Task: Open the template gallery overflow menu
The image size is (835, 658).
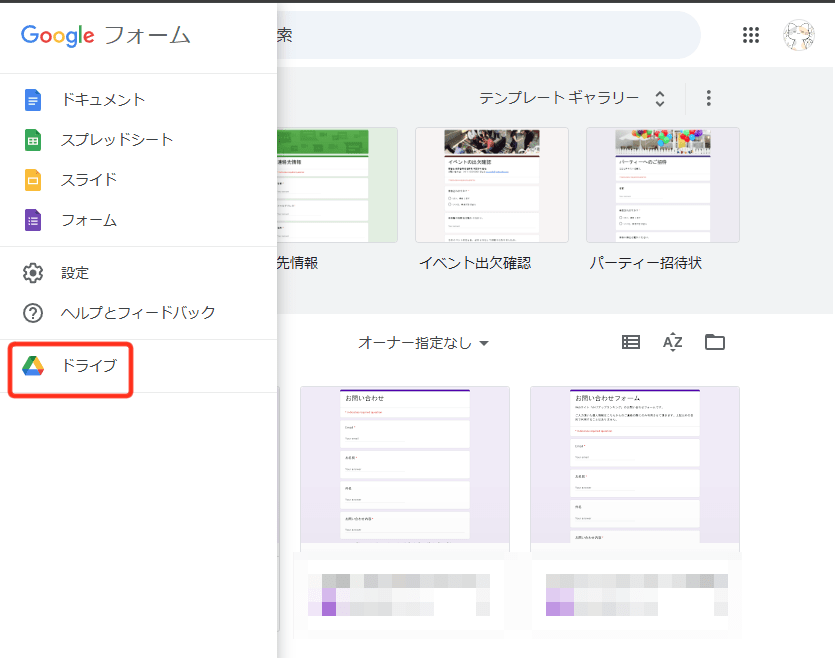Action: [x=708, y=98]
